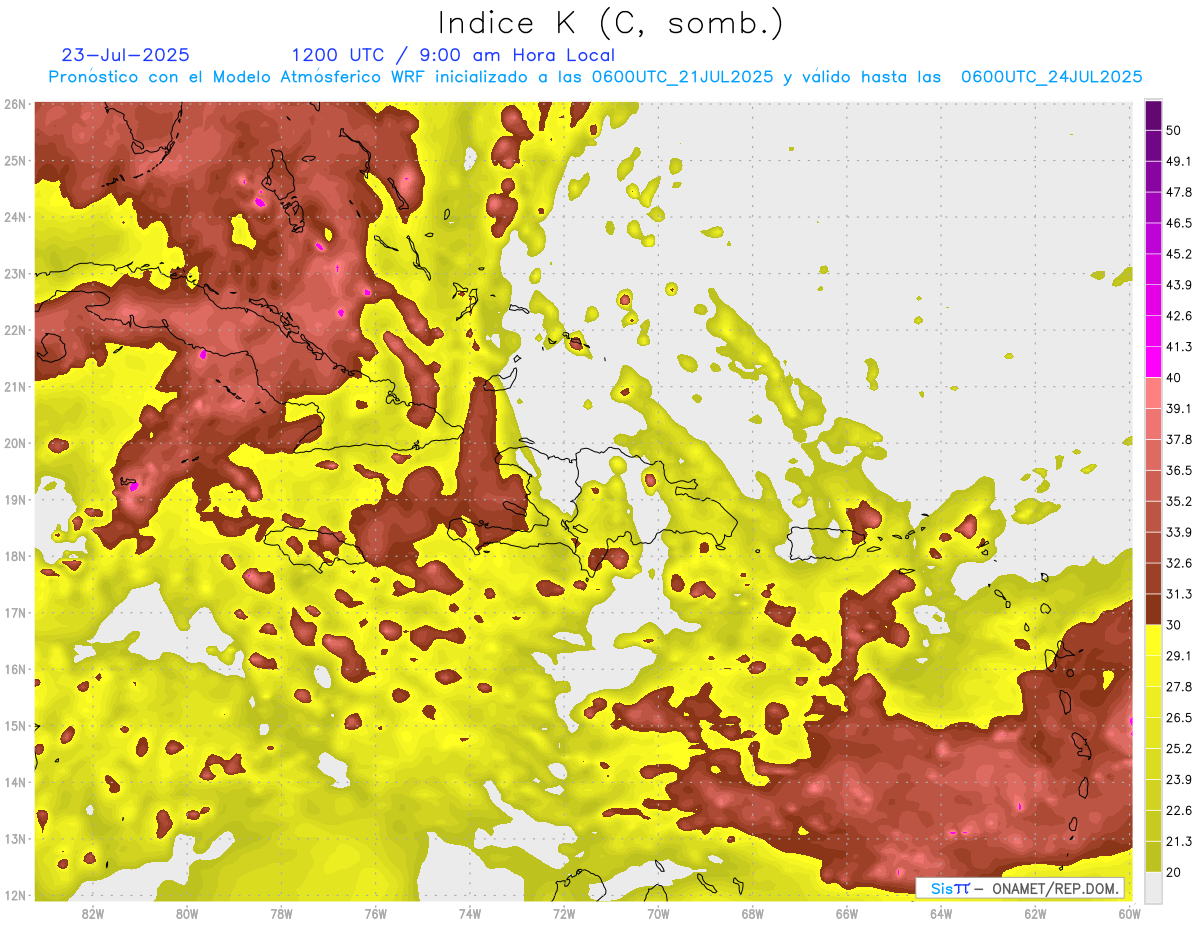Click the 12N latitude axis label
This screenshot has width=1200, height=927.
pos(15,895)
